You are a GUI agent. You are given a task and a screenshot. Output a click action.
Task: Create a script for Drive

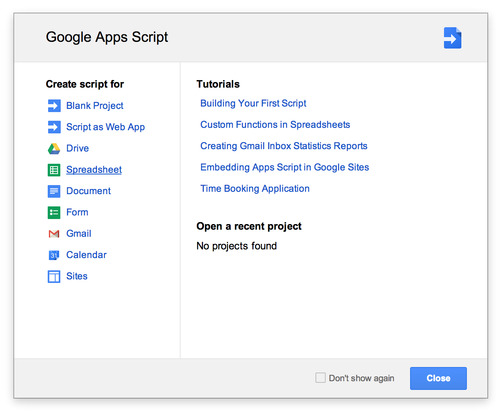pos(77,148)
